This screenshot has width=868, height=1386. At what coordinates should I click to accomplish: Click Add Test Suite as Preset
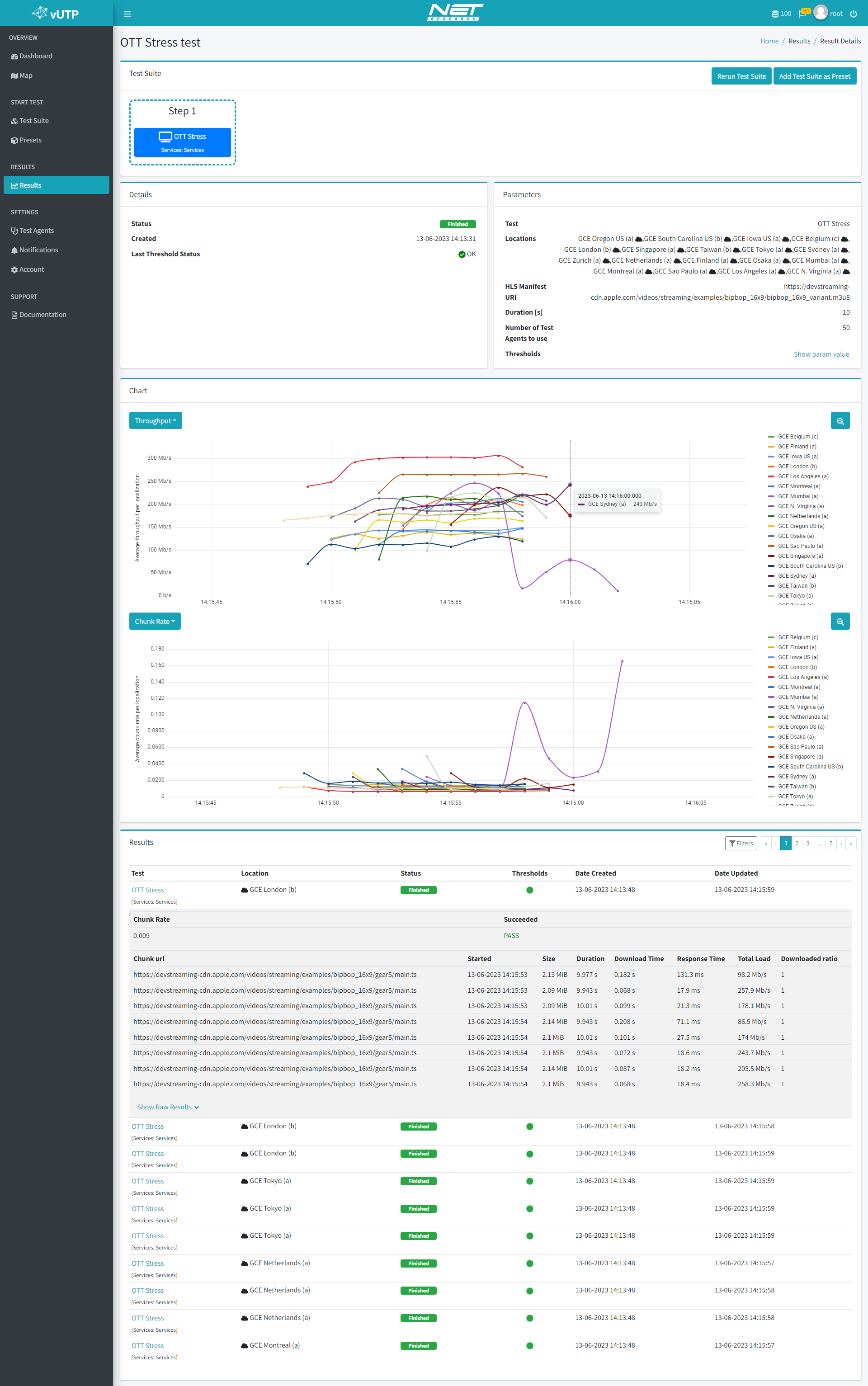[815, 76]
